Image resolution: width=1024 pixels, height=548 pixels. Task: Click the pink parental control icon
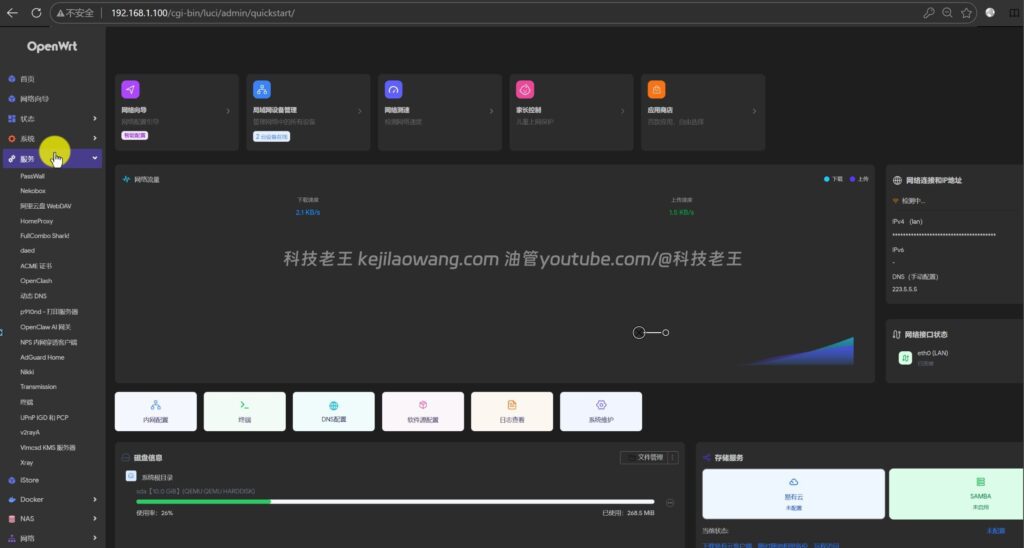tap(525, 89)
